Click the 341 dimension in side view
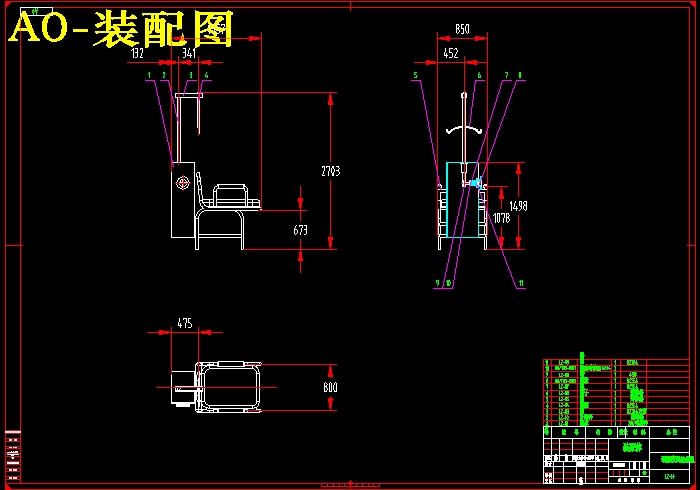 pyautogui.click(x=188, y=54)
